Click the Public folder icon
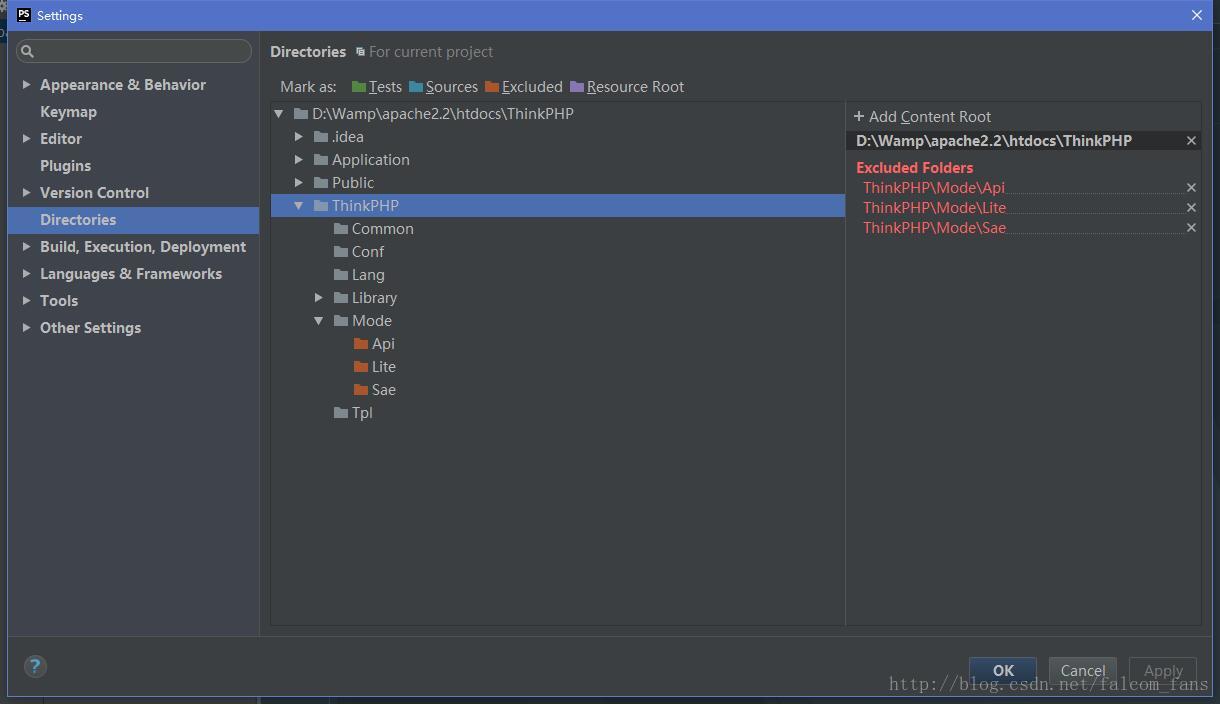Image resolution: width=1220 pixels, height=704 pixels. (x=321, y=182)
